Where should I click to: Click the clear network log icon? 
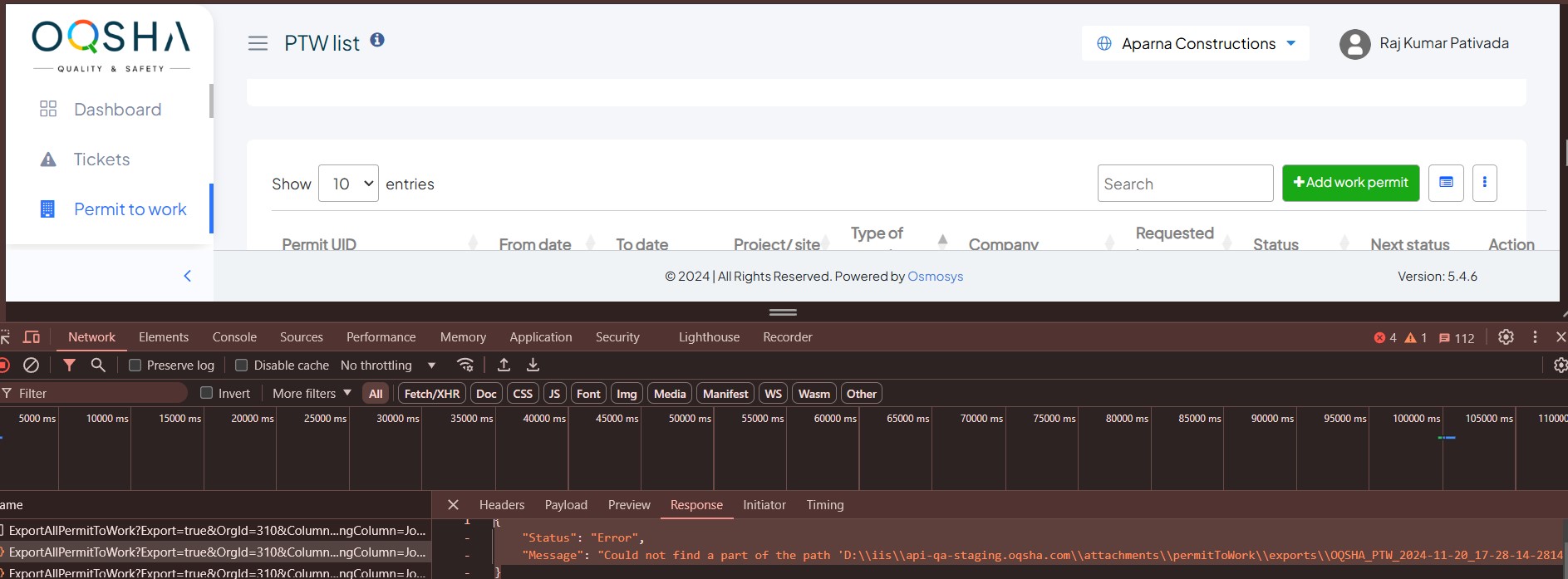pyautogui.click(x=31, y=365)
